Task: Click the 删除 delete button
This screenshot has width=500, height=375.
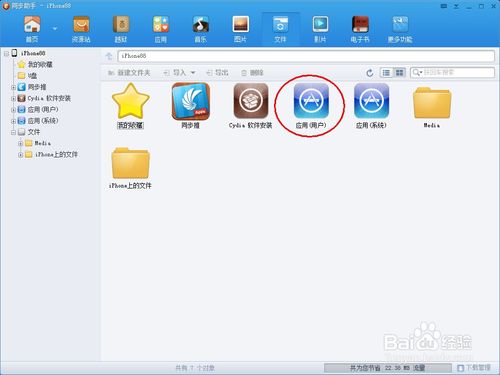Action: coord(252,73)
